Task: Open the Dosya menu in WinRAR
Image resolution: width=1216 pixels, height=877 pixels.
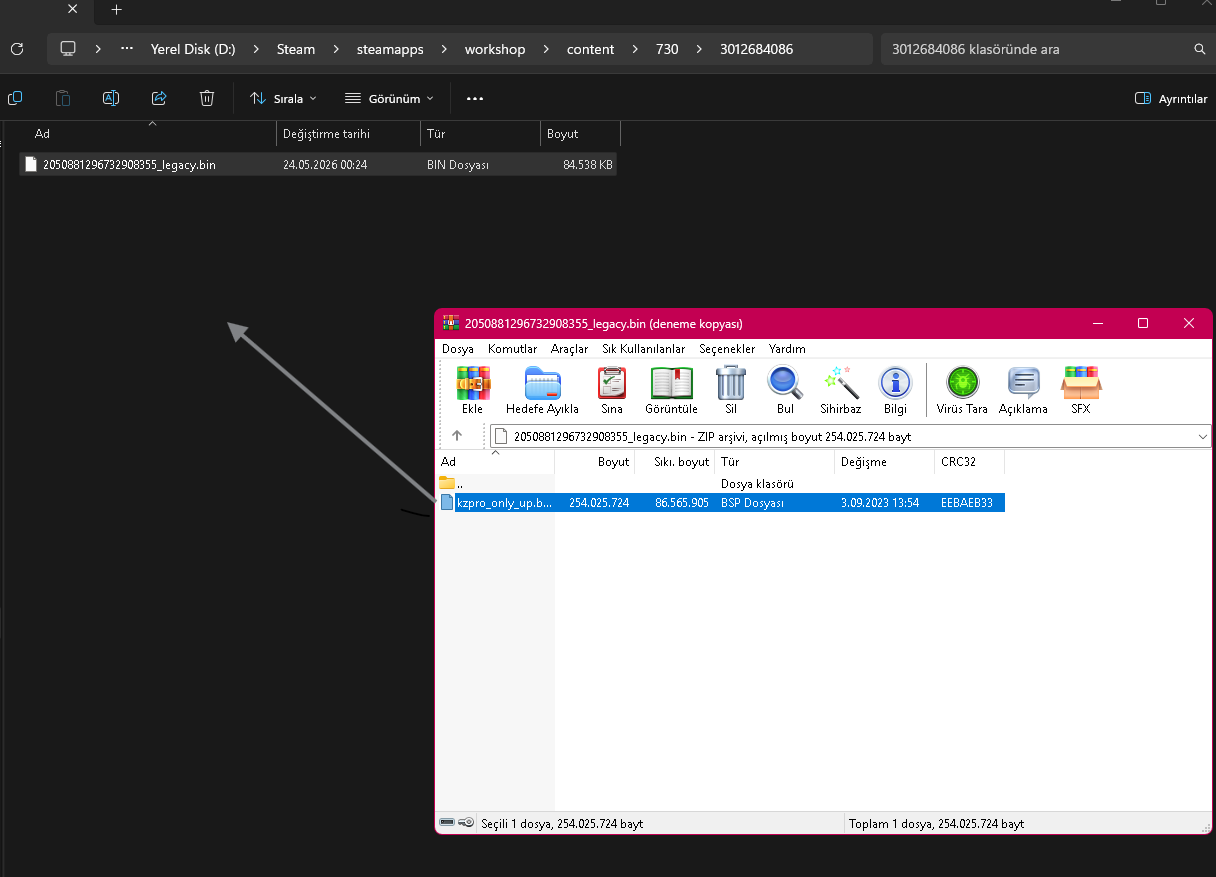Action: (x=458, y=349)
